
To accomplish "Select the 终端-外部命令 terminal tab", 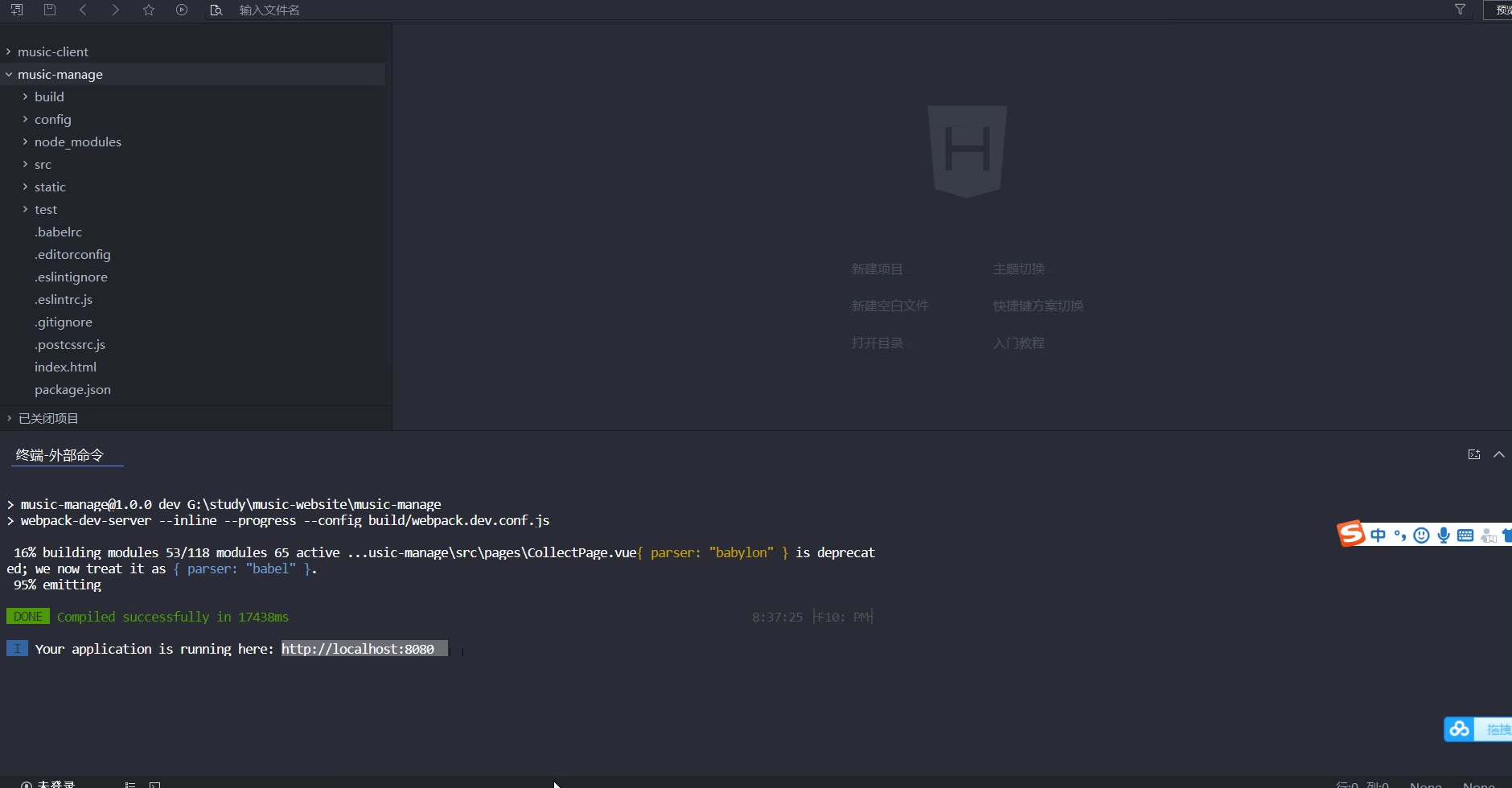I will coord(60,455).
